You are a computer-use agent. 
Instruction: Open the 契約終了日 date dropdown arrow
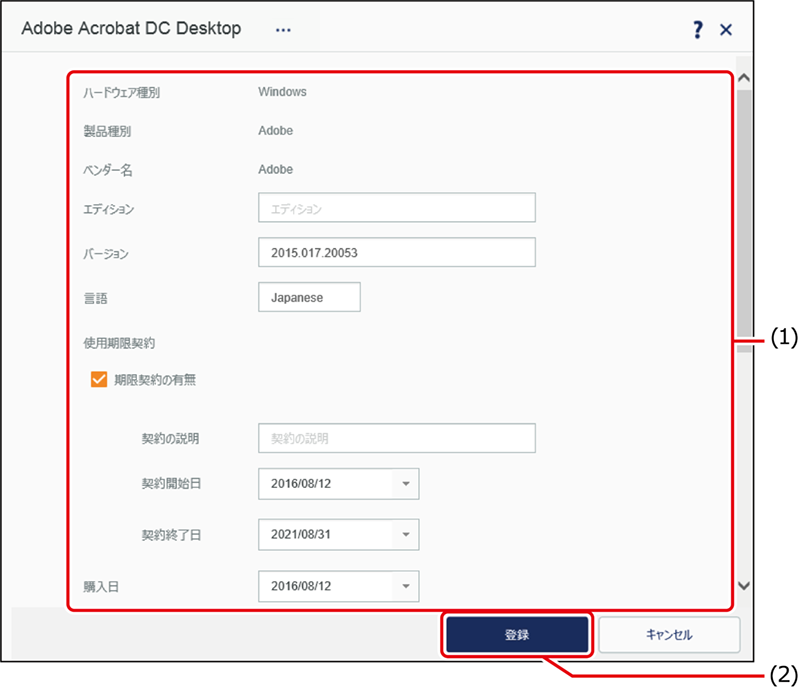pyautogui.click(x=406, y=535)
